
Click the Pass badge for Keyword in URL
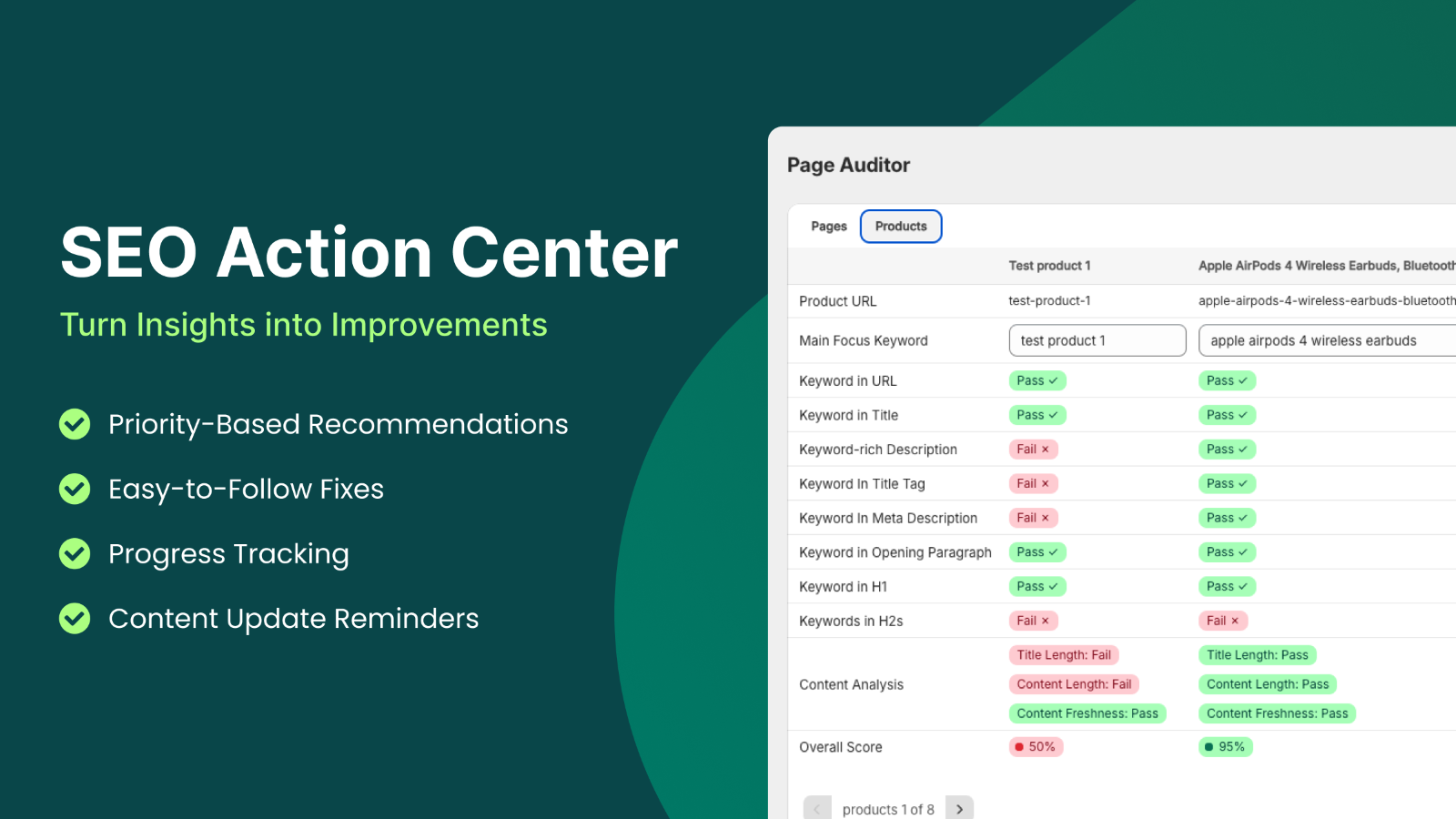(x=1037, y=380)
